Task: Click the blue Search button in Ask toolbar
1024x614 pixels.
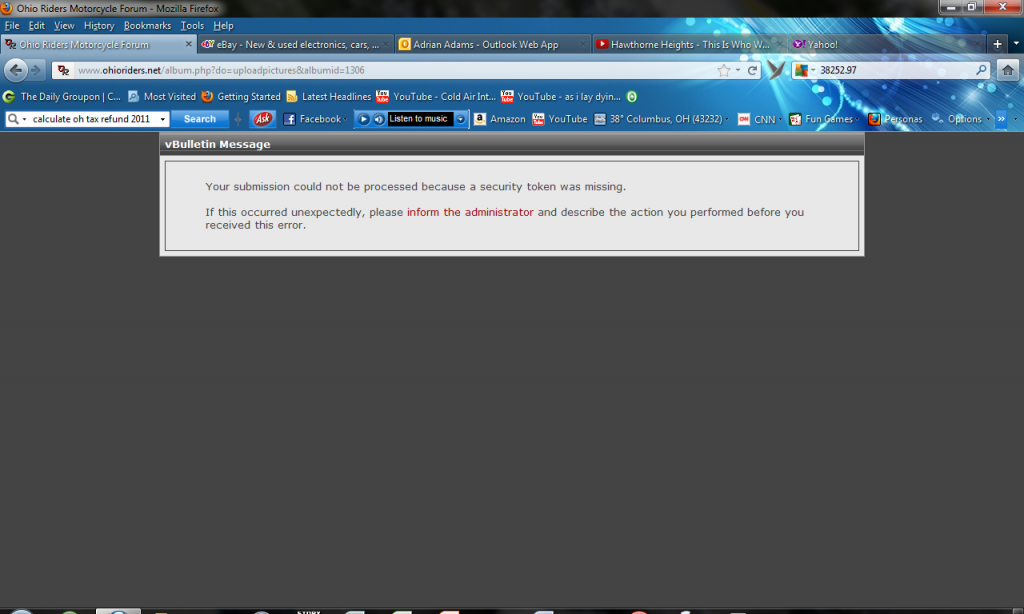Action: (x=199, y=119)
